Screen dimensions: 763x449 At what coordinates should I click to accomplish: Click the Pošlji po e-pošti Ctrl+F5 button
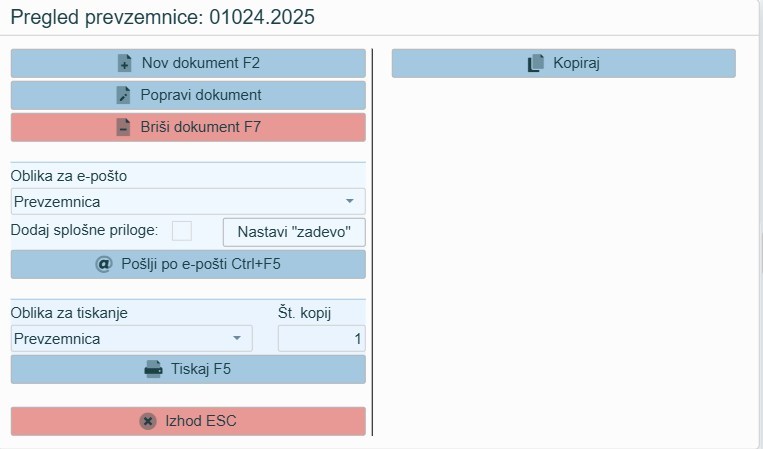click(188, 264)
